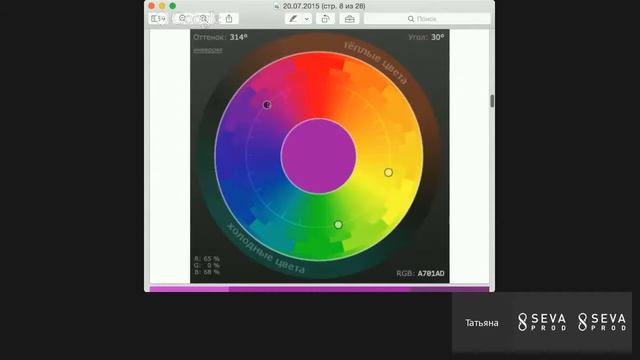Click the window title 20.07.2015
This screenshot has width=640, height=360.
coord(324,6)
